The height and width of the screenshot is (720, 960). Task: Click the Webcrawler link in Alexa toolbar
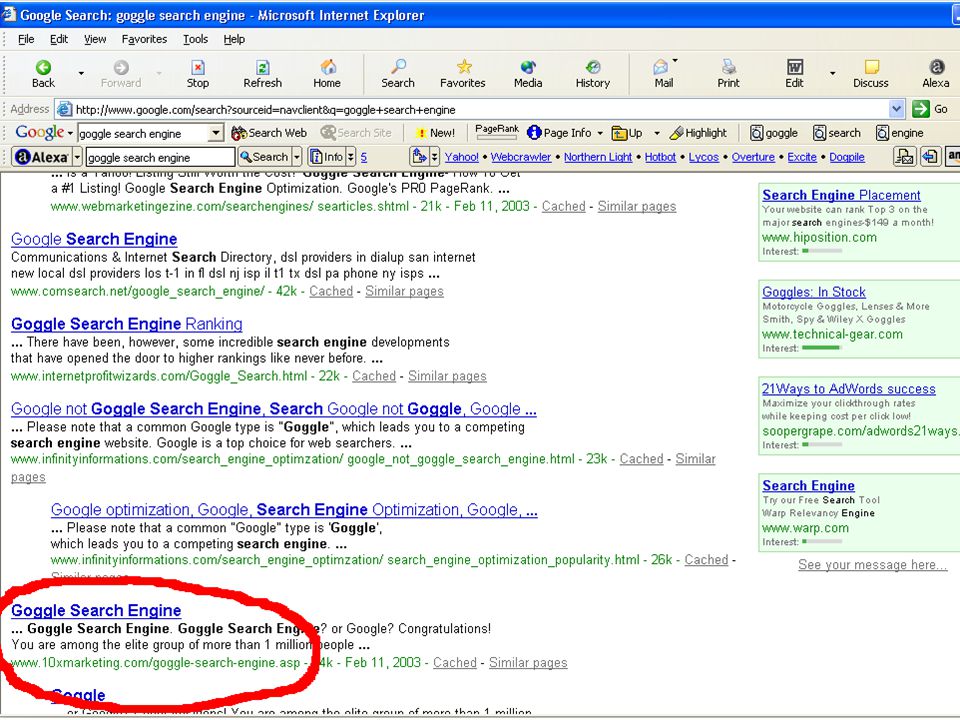tap(521, 157)
